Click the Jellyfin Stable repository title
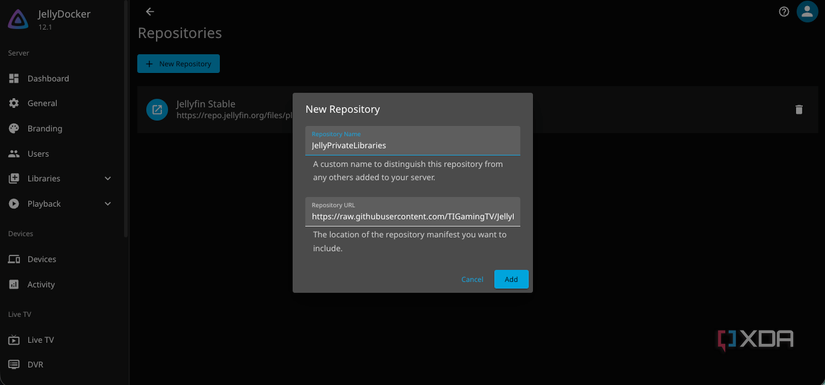The width and height of the screenshot is (825, 385). coord(206,104)
